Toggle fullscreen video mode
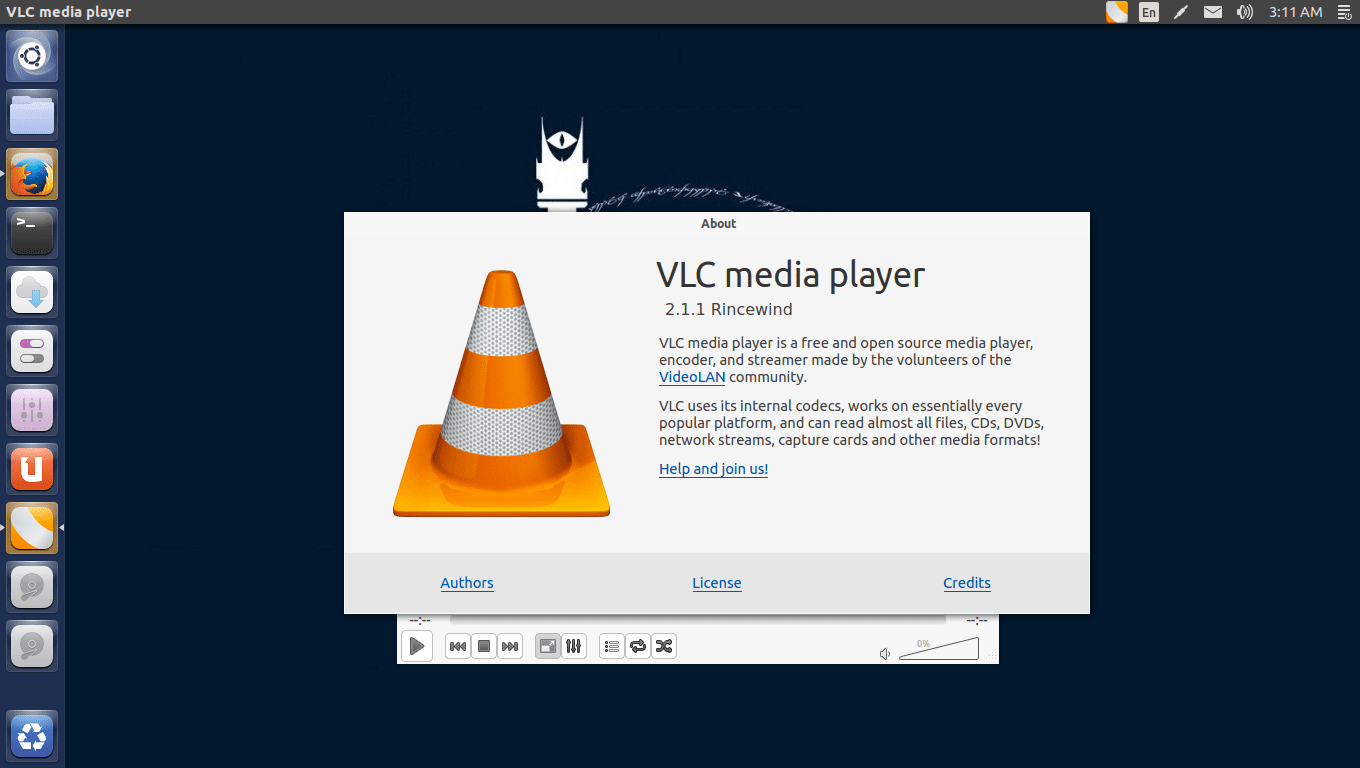This screenshot has height=768, width=1360. pos(547,646)
